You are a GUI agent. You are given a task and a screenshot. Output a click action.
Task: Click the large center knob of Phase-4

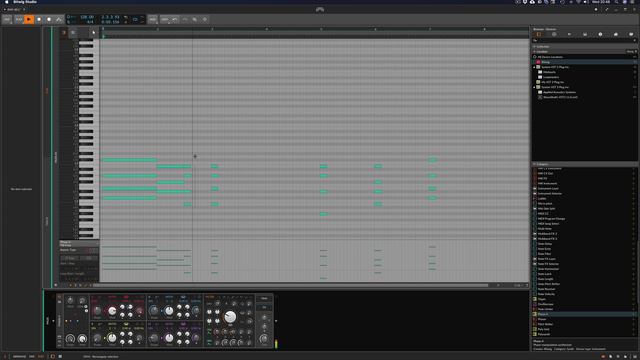(x=230, y=317)
